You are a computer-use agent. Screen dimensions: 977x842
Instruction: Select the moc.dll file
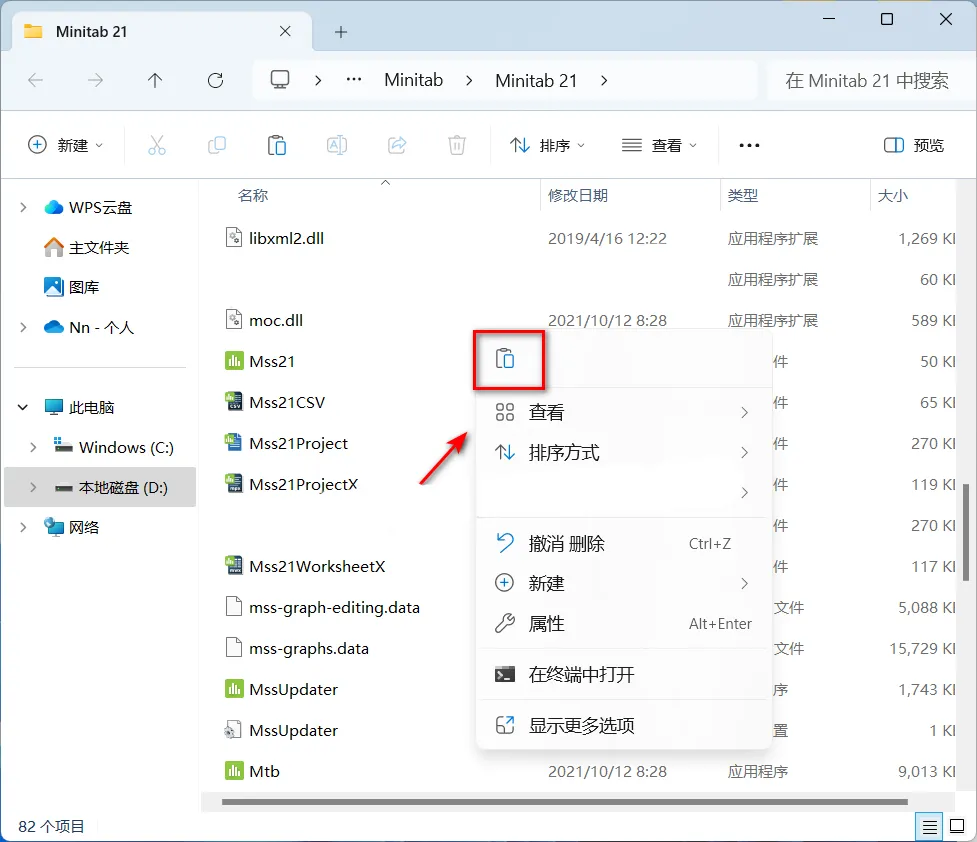[264, 320]
